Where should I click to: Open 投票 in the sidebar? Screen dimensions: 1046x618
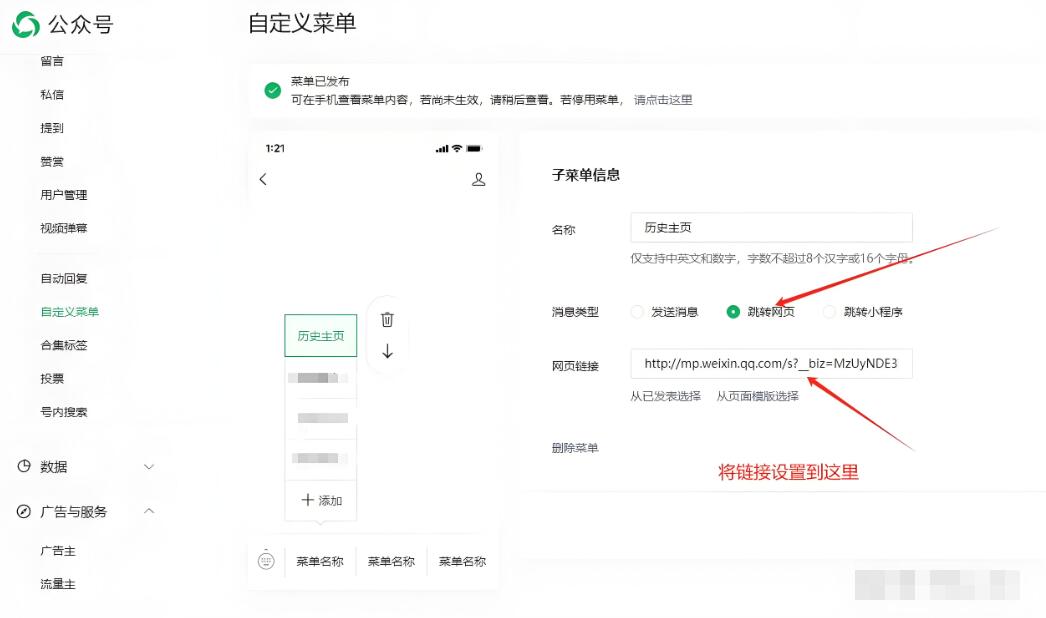(x=52, y=378)
